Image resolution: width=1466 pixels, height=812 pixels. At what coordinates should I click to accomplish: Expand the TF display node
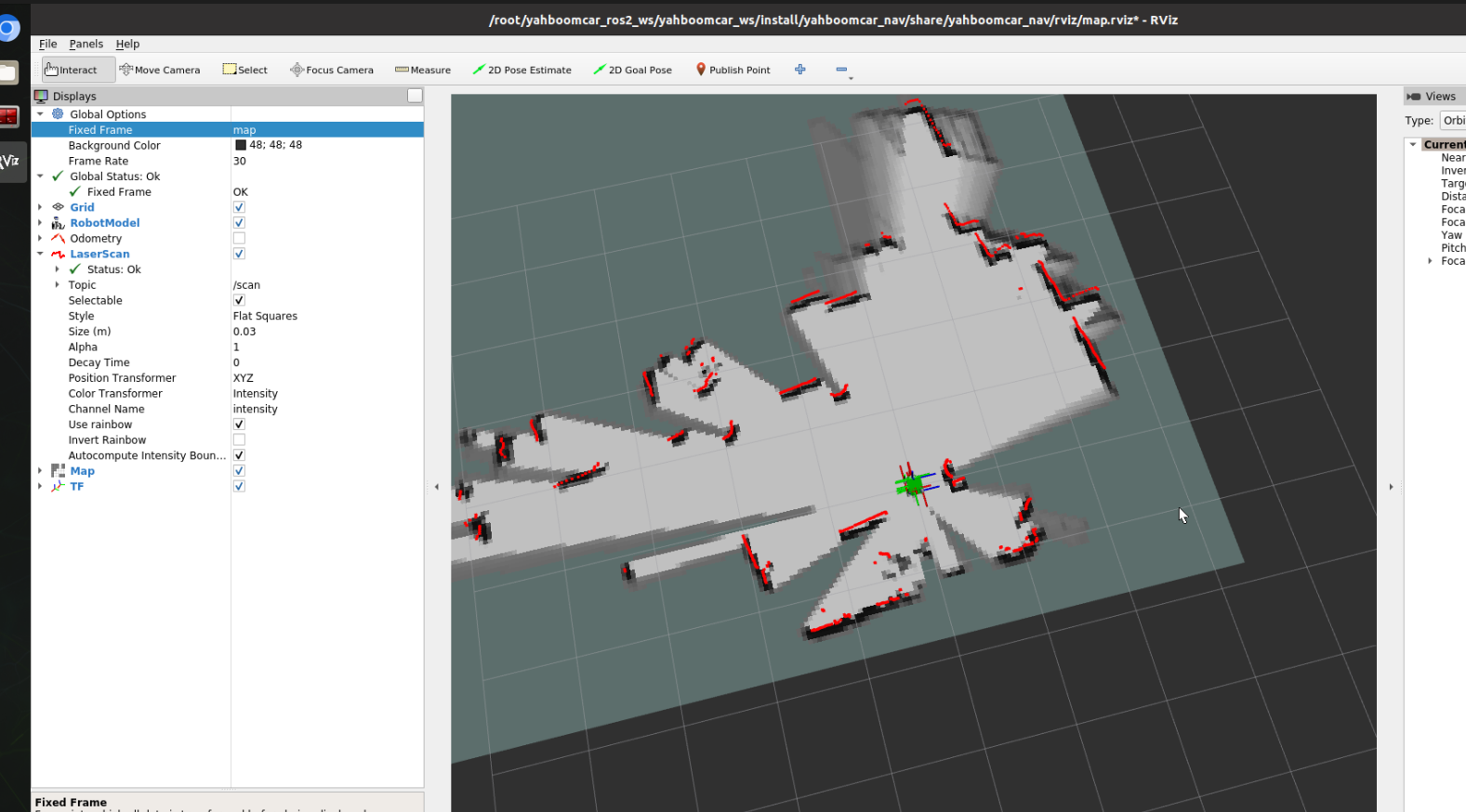click(40, 487)
